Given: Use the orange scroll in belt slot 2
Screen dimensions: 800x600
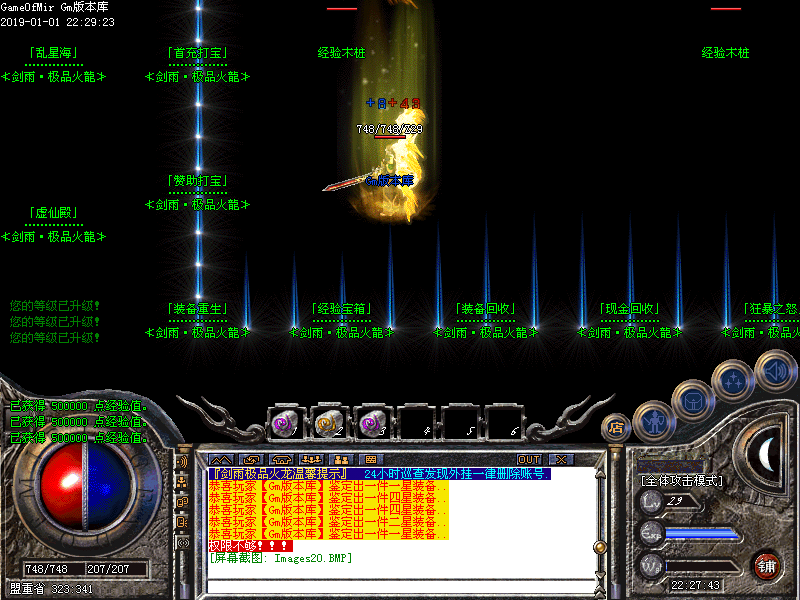Looking at the screenshot, I should coord(329,422).
